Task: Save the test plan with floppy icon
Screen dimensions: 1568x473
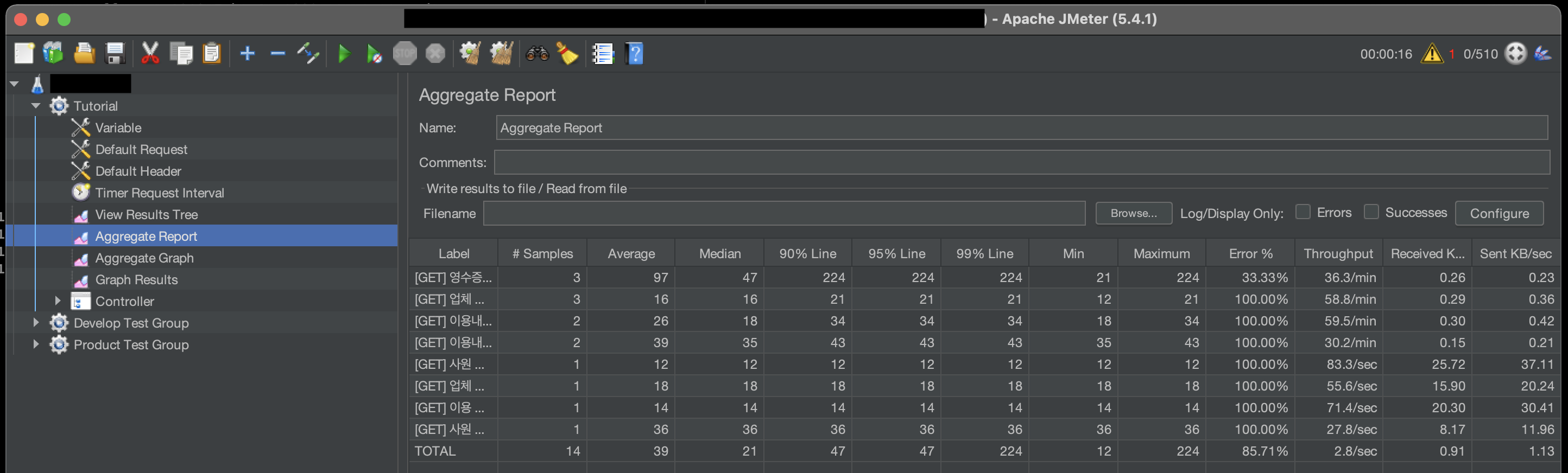Action: (116, 54)
